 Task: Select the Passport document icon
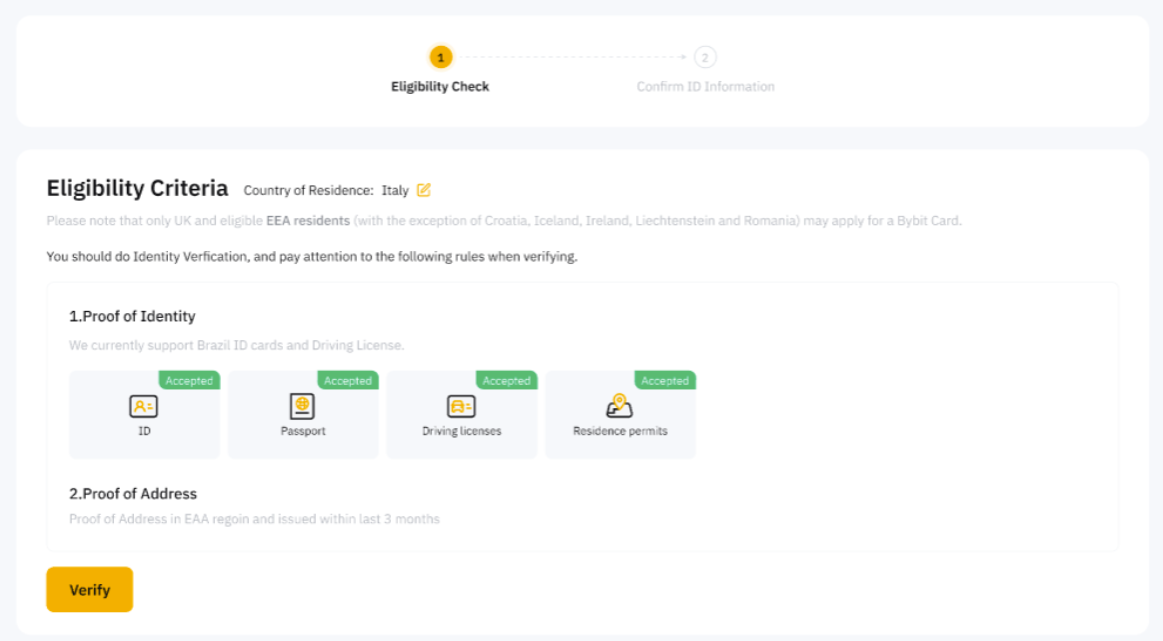(303, 406)
